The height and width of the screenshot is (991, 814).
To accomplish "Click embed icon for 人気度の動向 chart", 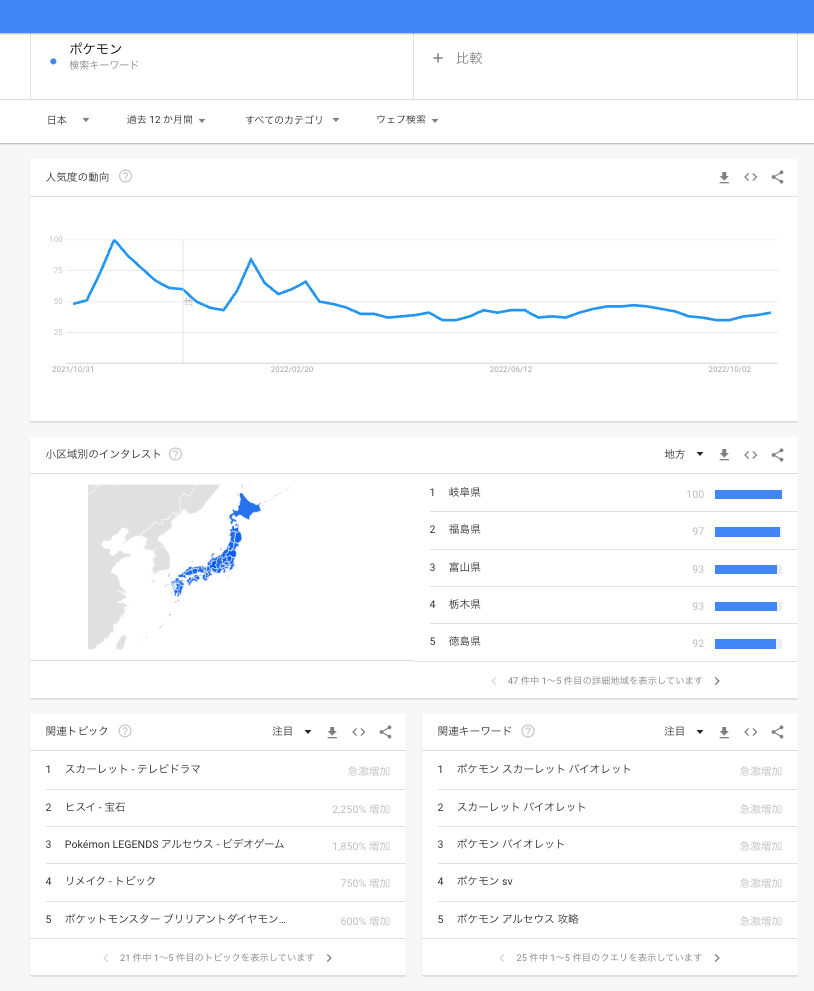I will 751,178.
